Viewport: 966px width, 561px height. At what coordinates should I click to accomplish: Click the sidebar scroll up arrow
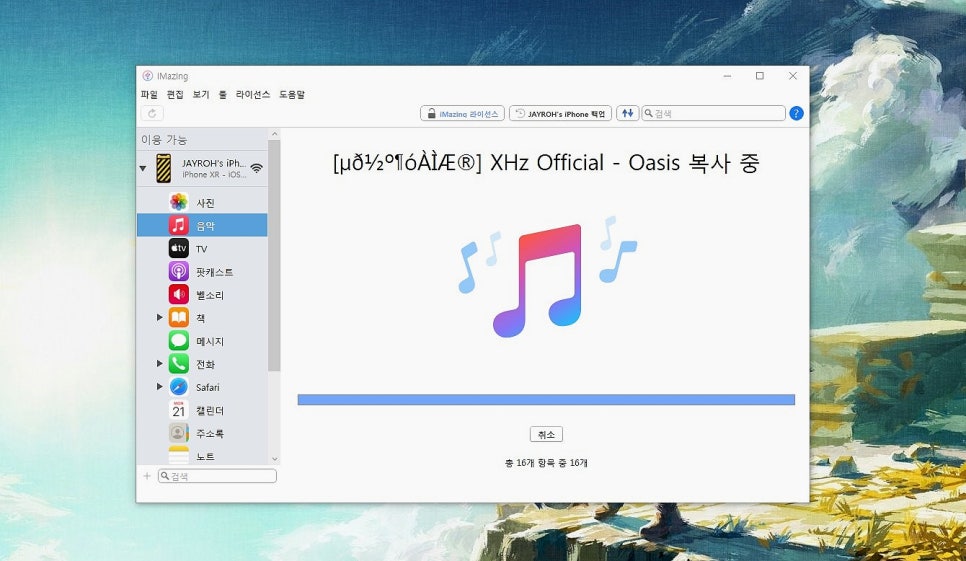coord(275,134)
